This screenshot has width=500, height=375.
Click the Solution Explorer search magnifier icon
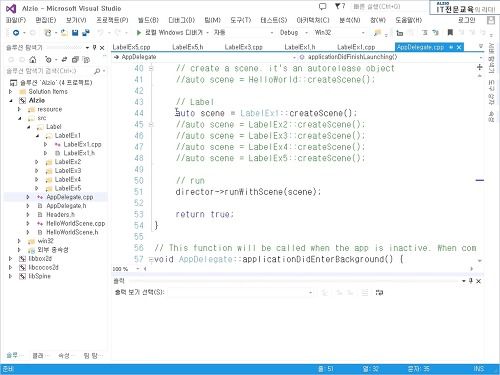pos(97,71)
